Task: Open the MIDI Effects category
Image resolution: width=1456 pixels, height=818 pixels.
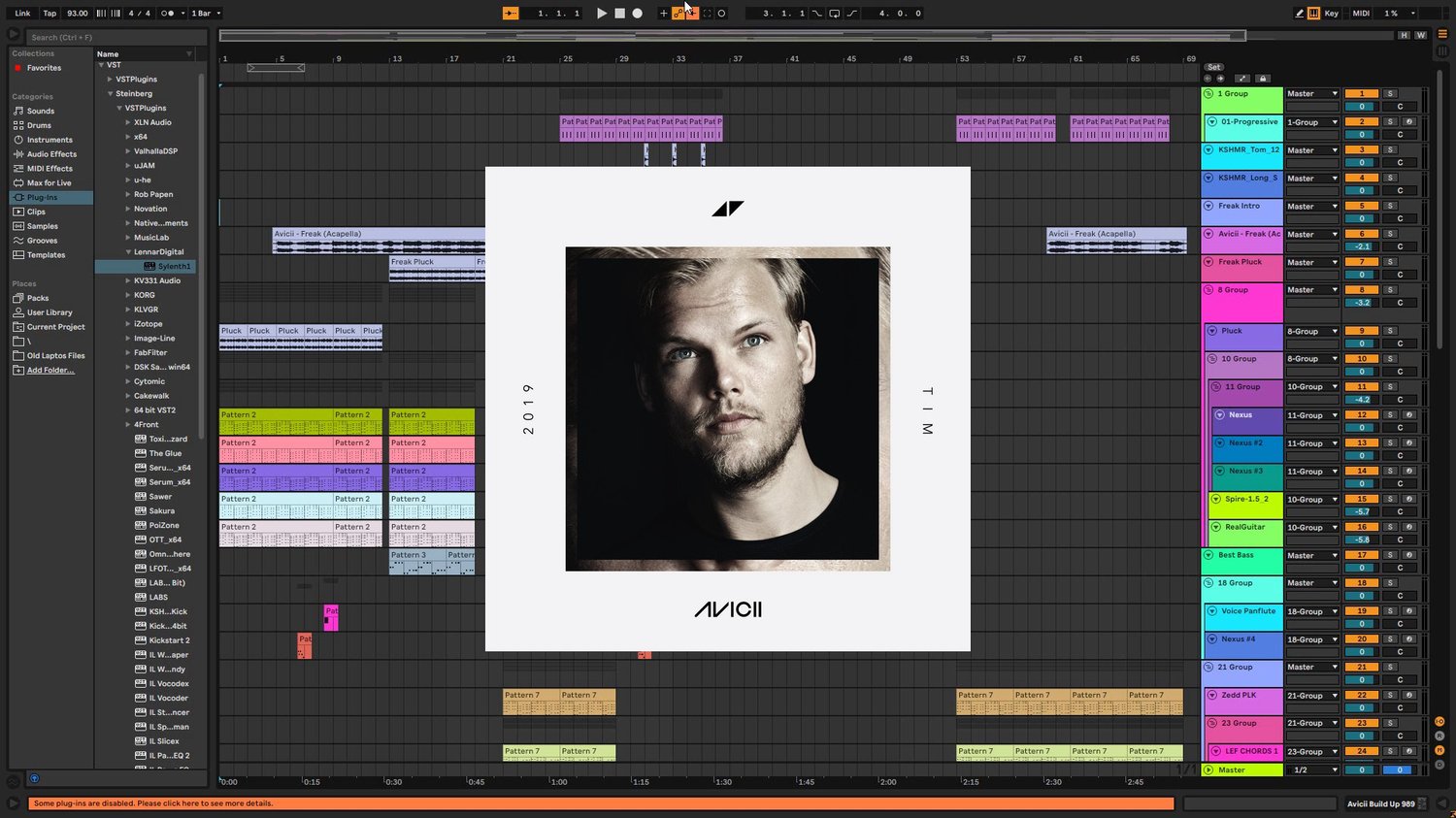Action: click(x=50, y=169)
